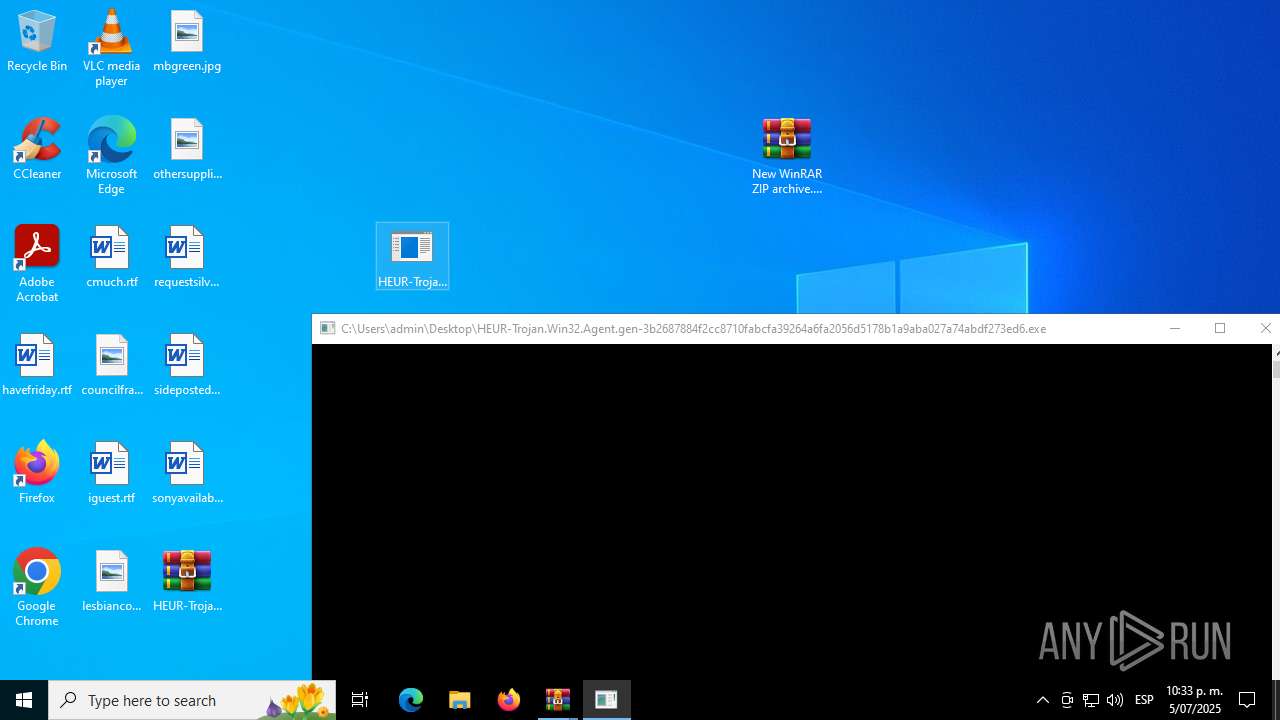The width and height of the screenshot is (1280, 720).
Task: Select Firefox desktop shortcut
Action: point(37,474)
